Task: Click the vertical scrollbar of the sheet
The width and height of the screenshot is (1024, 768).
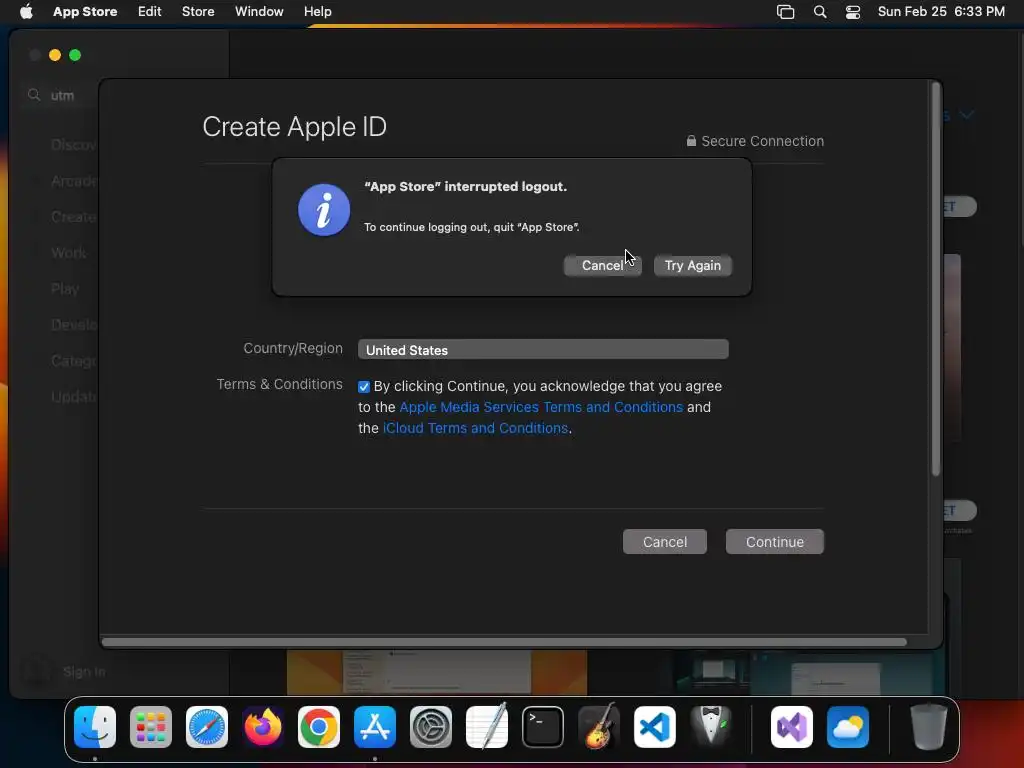Action: pos(936,279)
